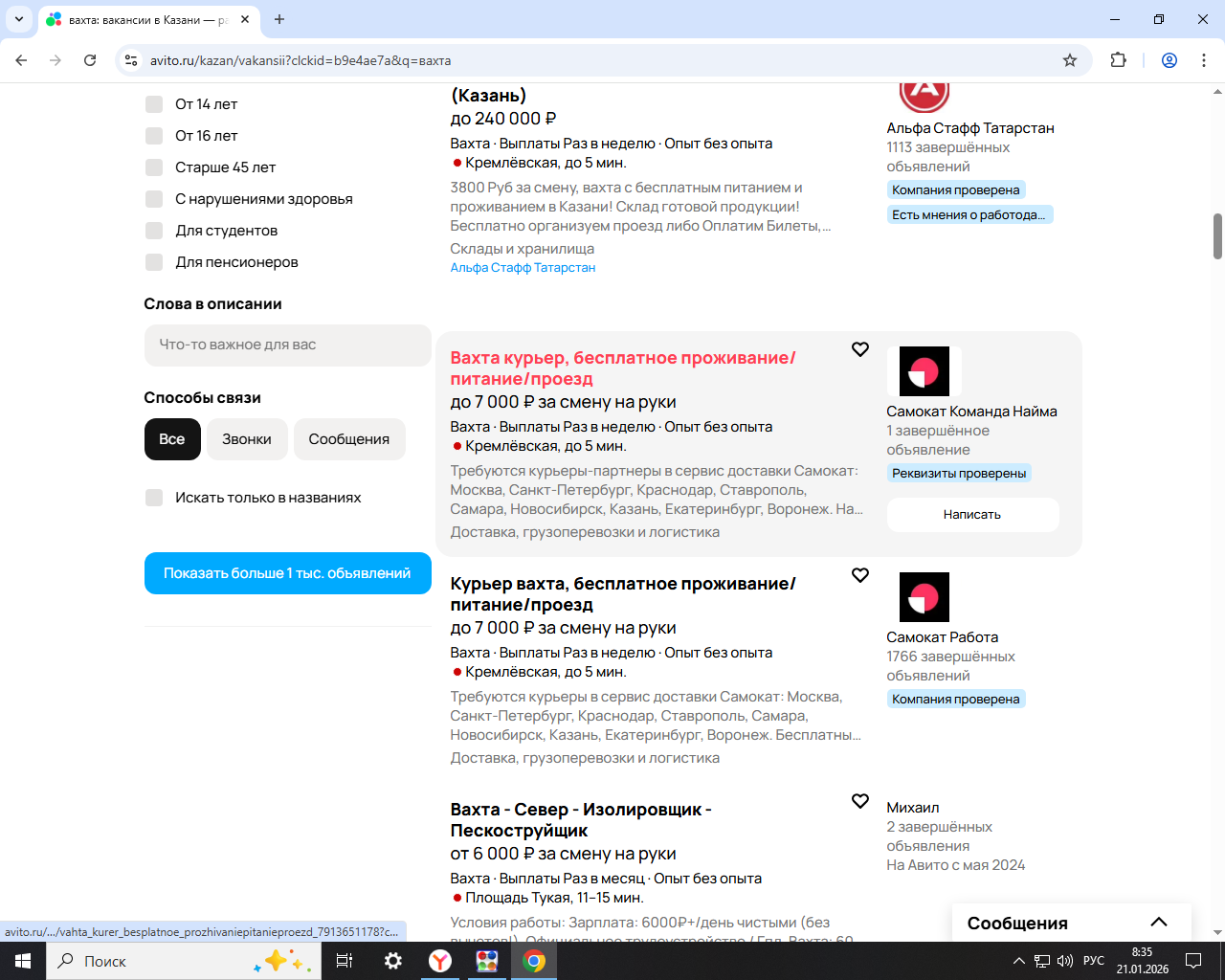Check the 'От 16 лет' filter

154,136
